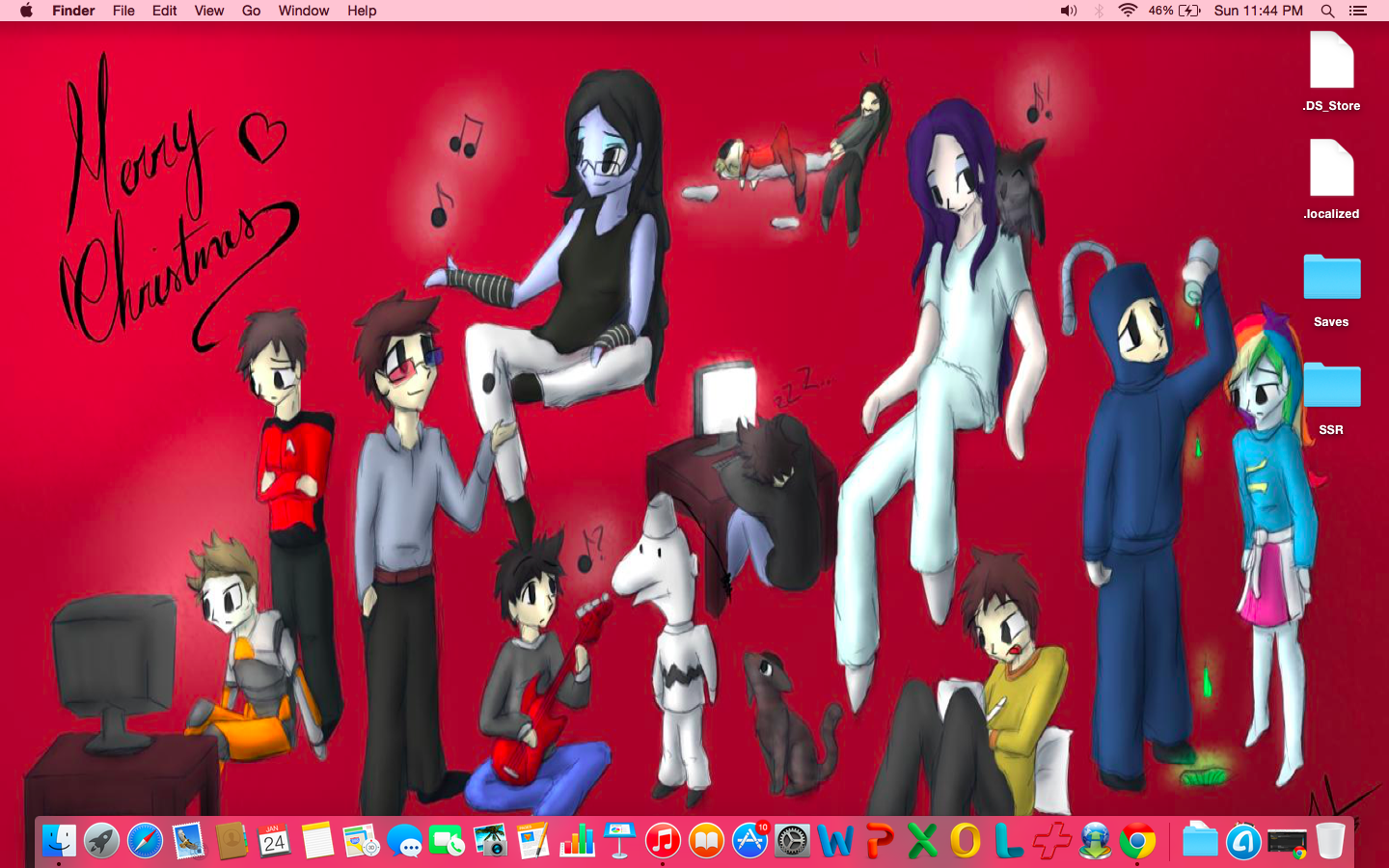The height and width of the screenshot is (868, 1389).
Task: Select the .localized file on desktop
Action: click(1331, 179)
